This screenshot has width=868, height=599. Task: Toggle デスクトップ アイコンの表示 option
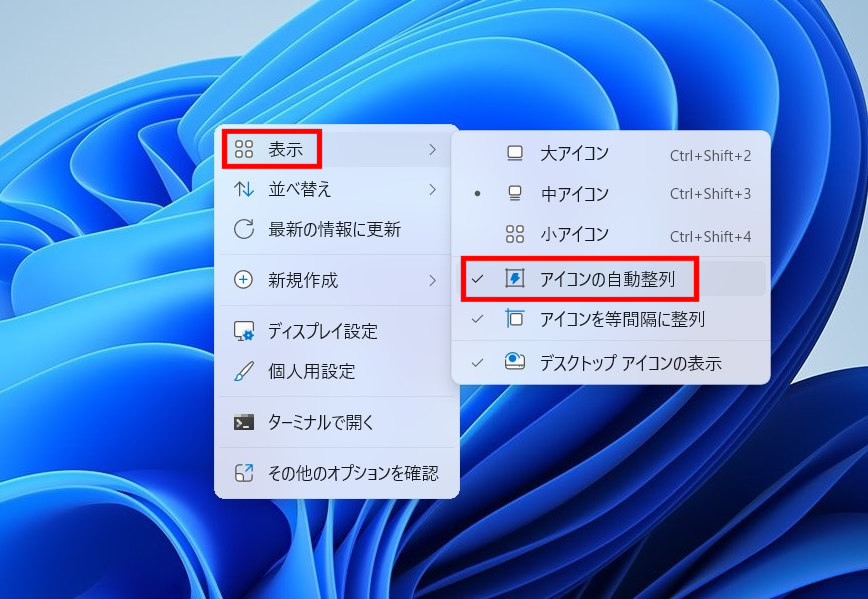click(x=629, y=363)
